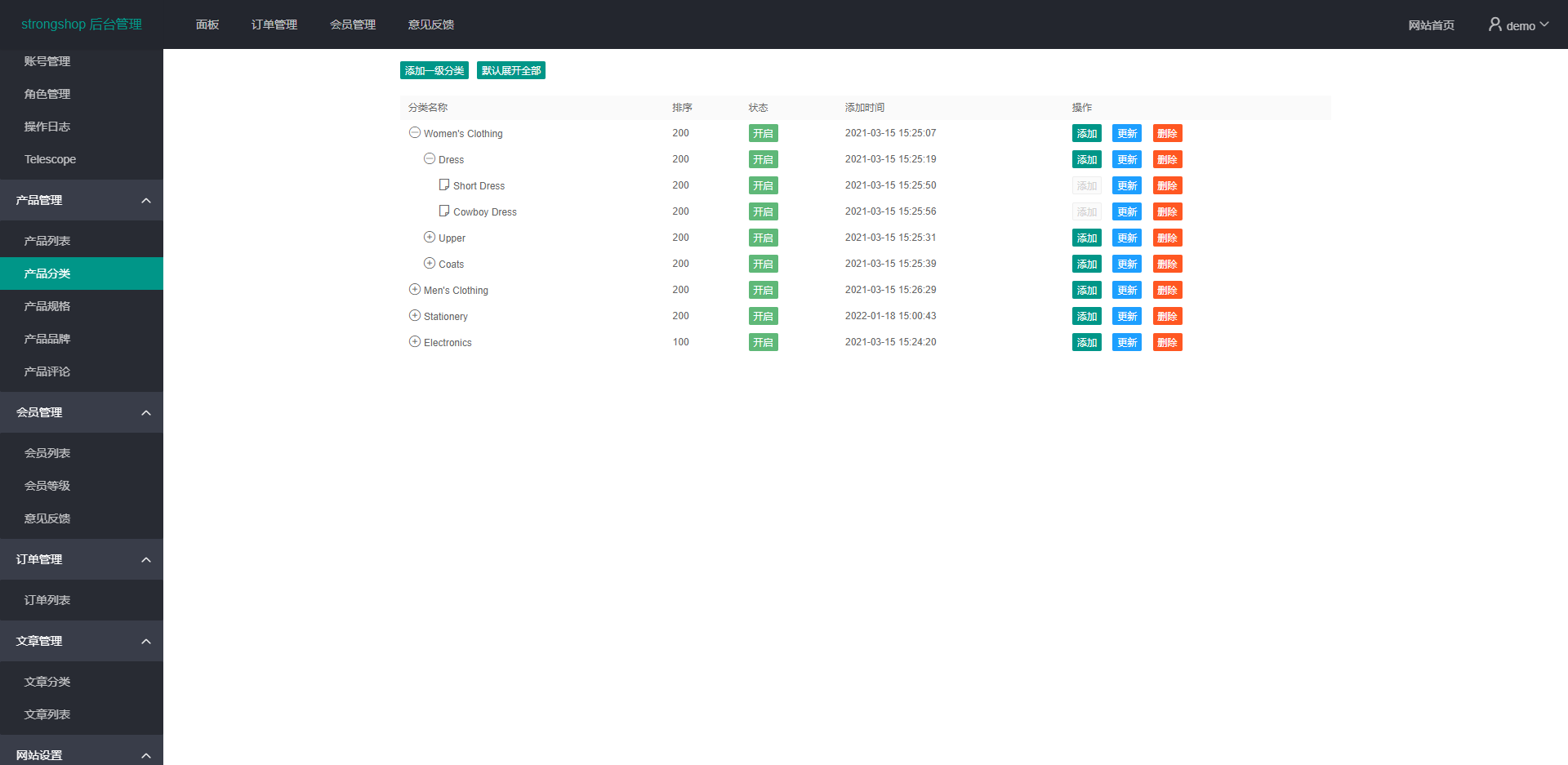Collapse the 会员管理 sidebar section

(x=146, y=412)
